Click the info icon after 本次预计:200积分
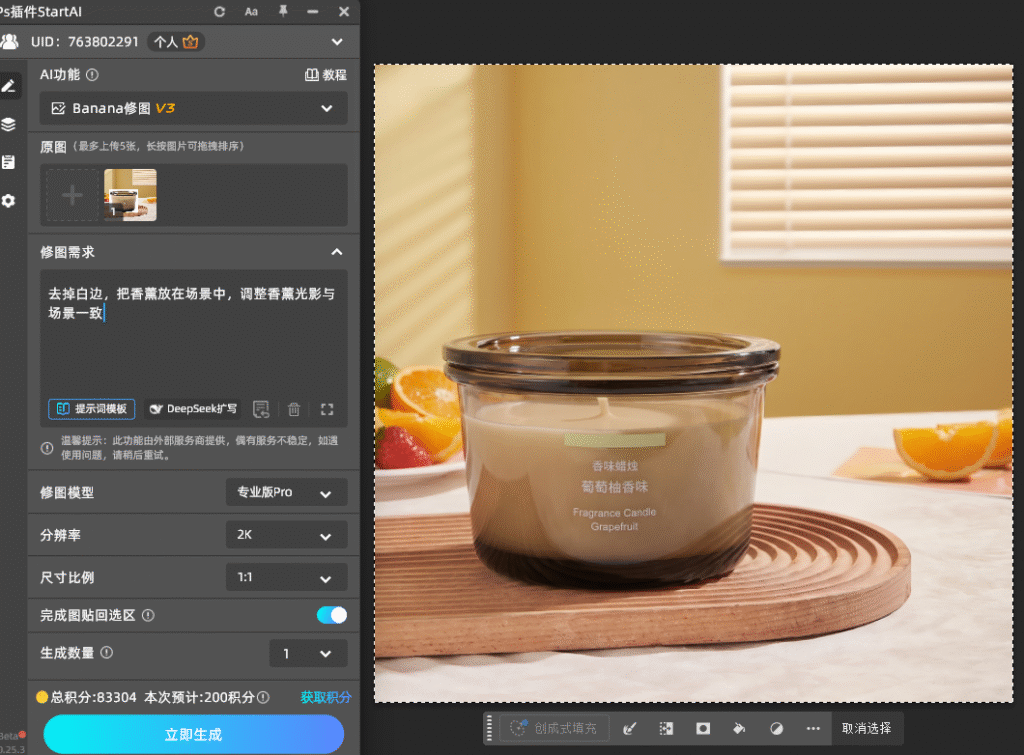Viewport: 1024px width, 755px height. click(263, 698)
